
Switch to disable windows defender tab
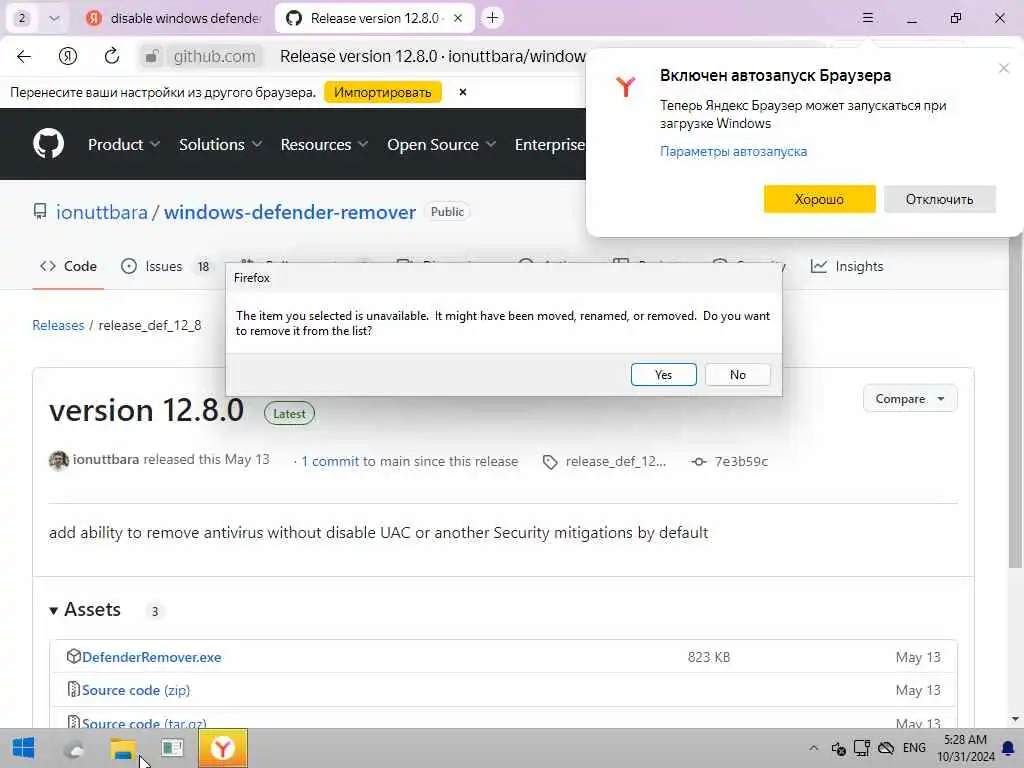(x=175, y=18)
